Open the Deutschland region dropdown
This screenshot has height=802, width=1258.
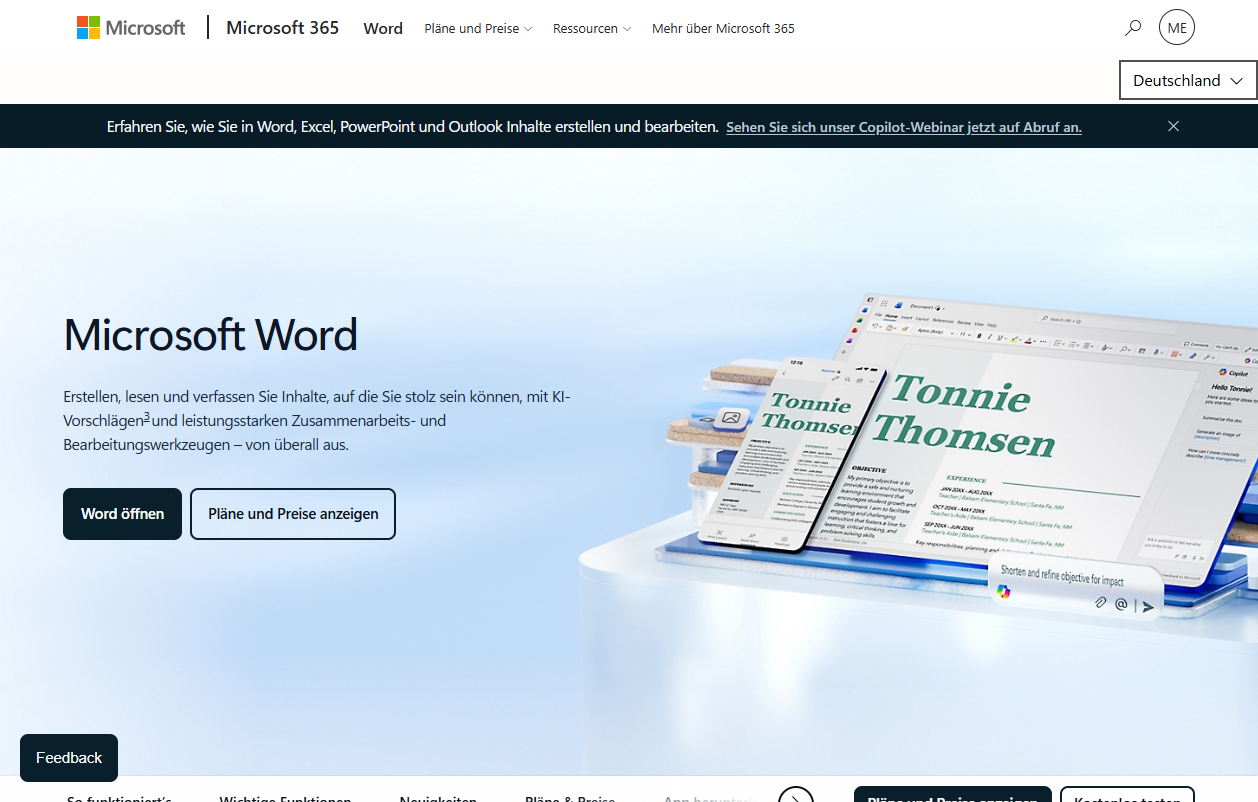[x=1188, y=80]
